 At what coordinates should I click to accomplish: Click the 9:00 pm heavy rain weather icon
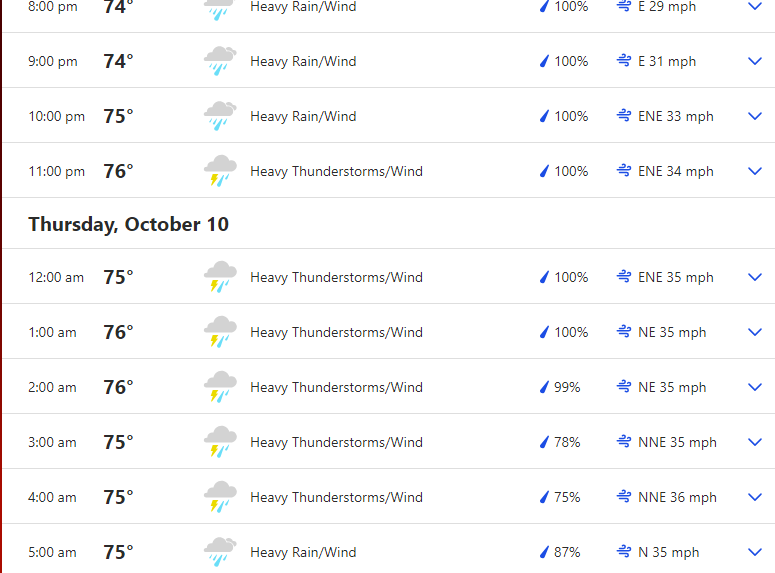tap(220, 61)
